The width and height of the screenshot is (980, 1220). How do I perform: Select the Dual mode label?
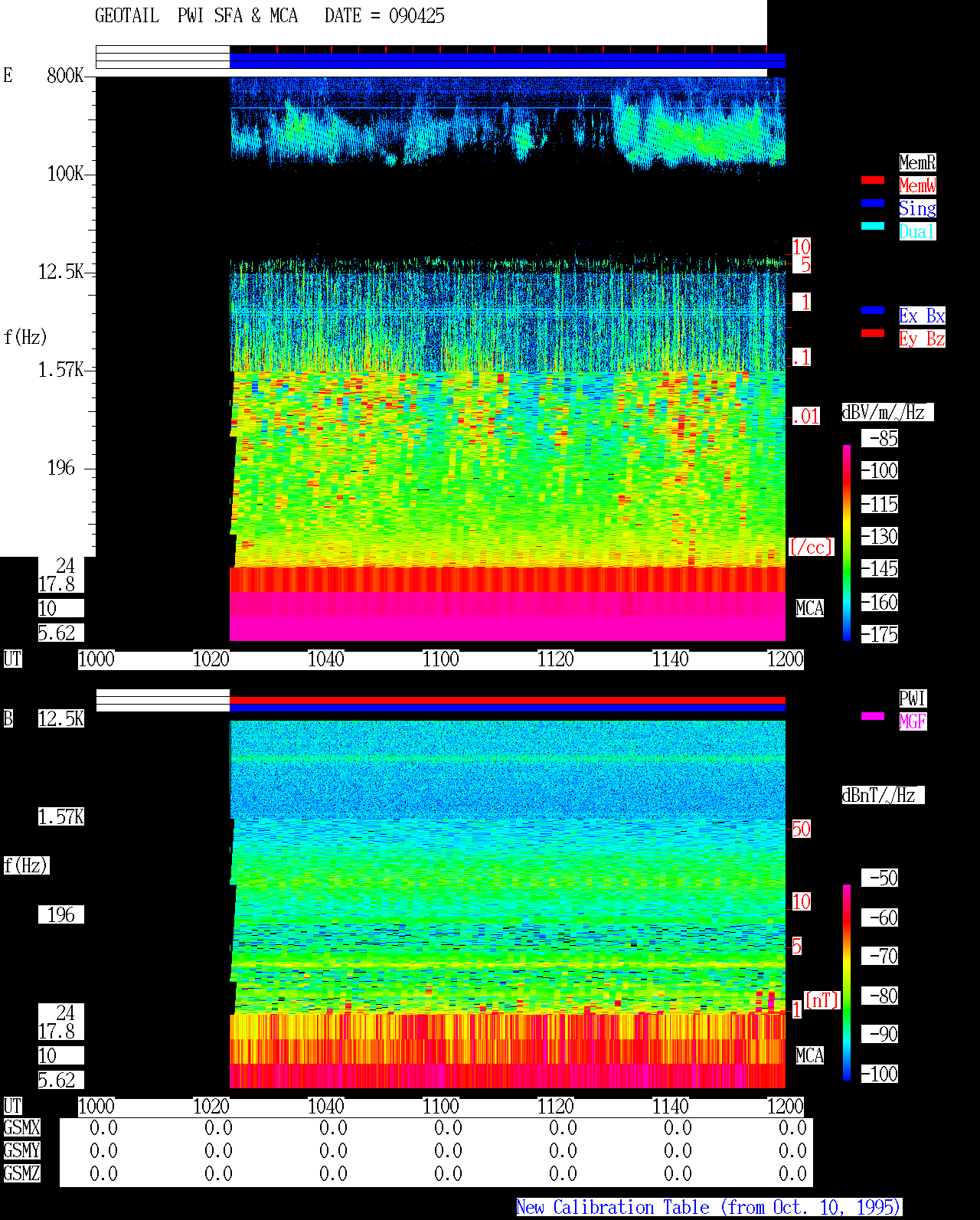click(x=917, y=231)
